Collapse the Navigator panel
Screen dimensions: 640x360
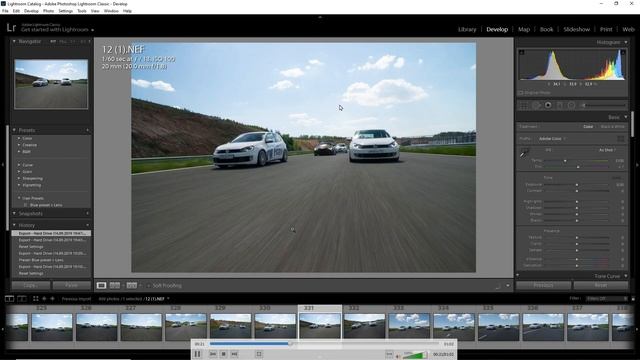(x=14, y=42)
